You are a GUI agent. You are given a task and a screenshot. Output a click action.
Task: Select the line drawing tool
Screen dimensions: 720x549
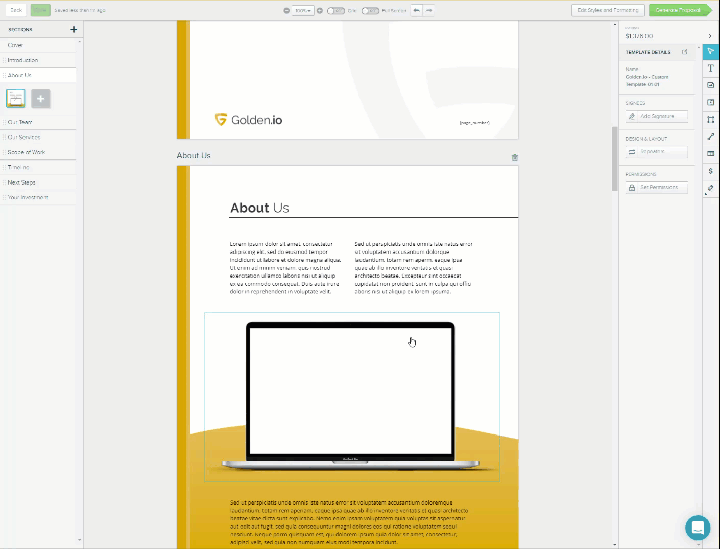[x=711, y=136]
